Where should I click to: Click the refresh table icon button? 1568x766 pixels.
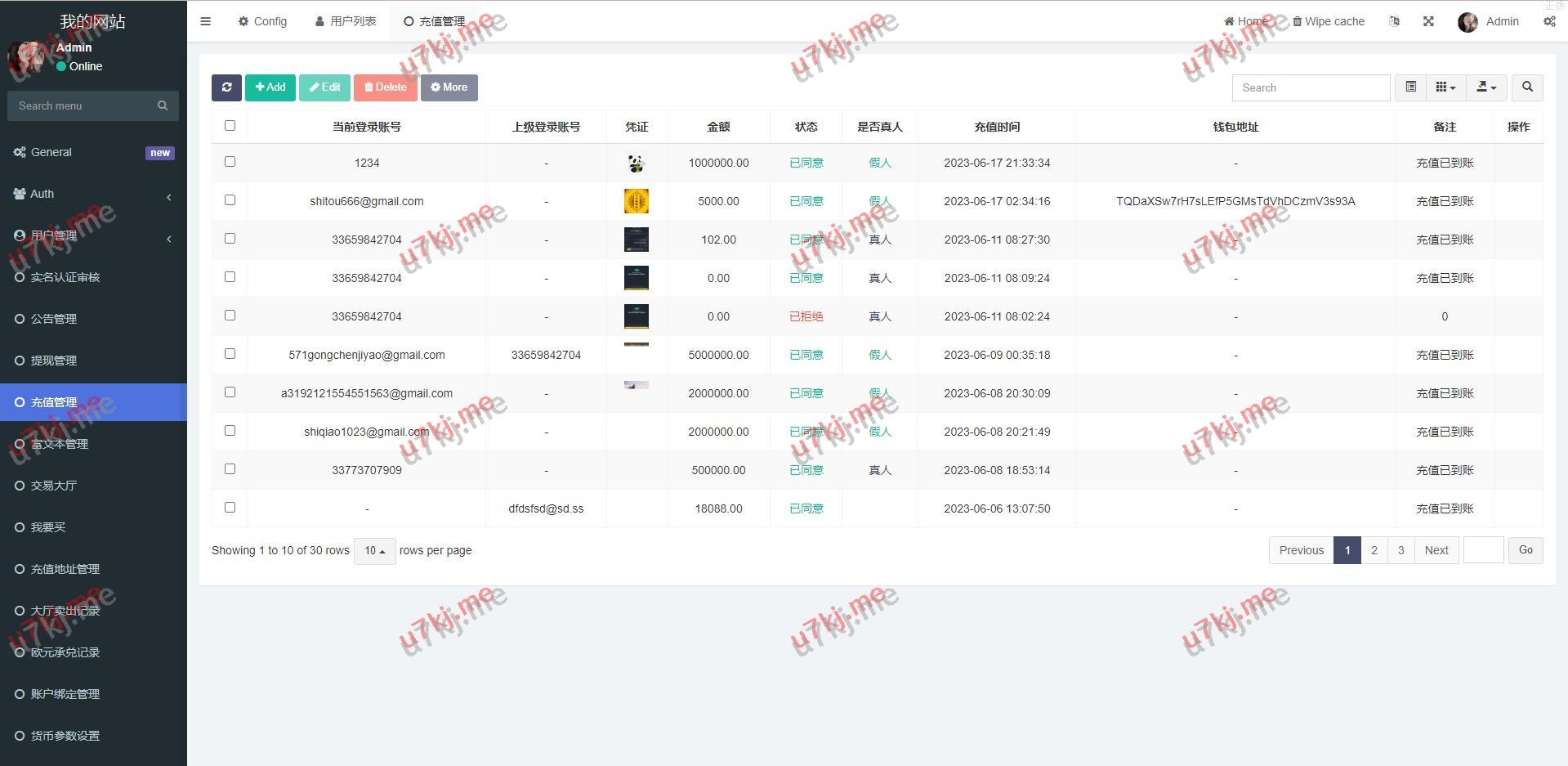[x=226, y=87]
